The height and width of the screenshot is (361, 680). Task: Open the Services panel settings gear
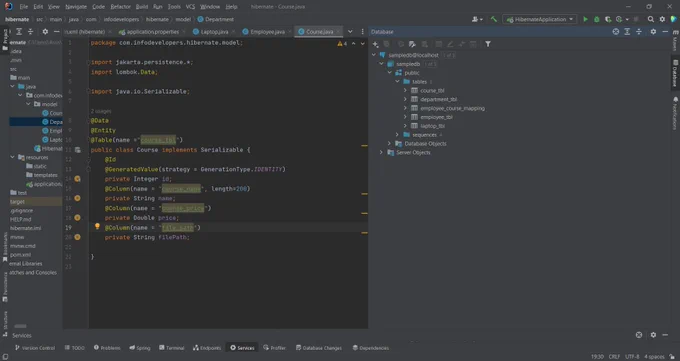point(653,335)
